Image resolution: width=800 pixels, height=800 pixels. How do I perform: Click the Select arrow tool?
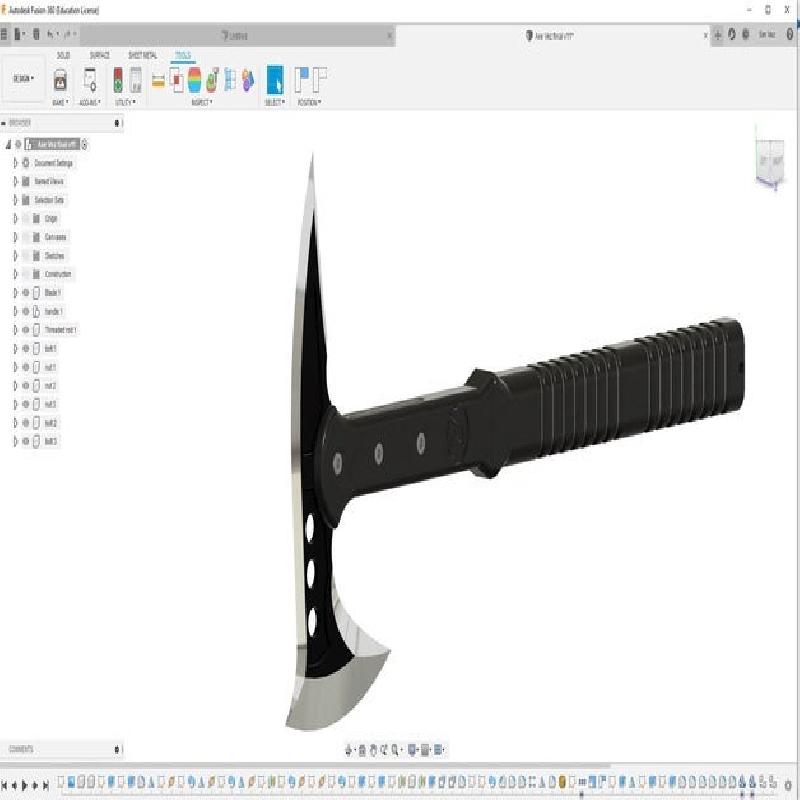[x=274, y=80]
